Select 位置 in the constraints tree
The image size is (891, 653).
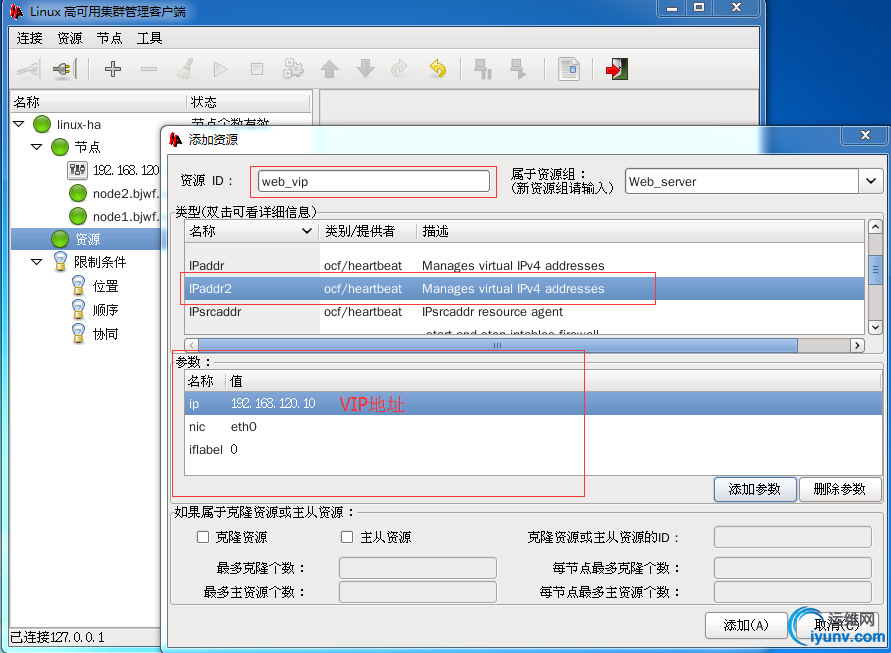(x=105, y=286)
